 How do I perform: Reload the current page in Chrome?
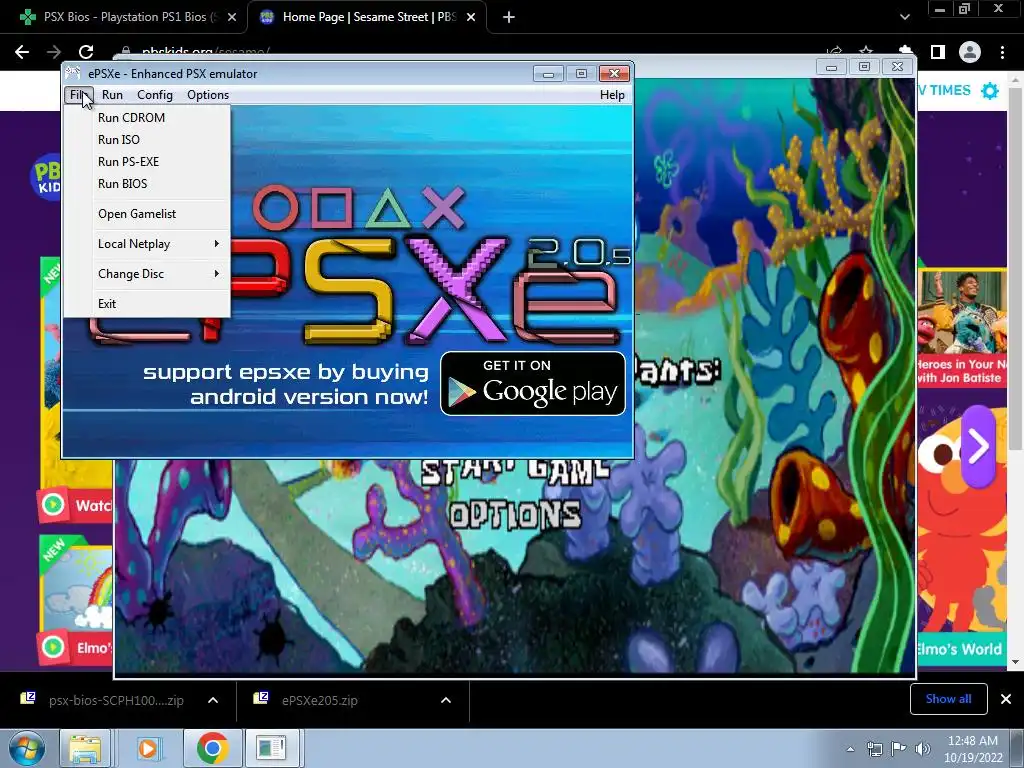pos(86,52)
